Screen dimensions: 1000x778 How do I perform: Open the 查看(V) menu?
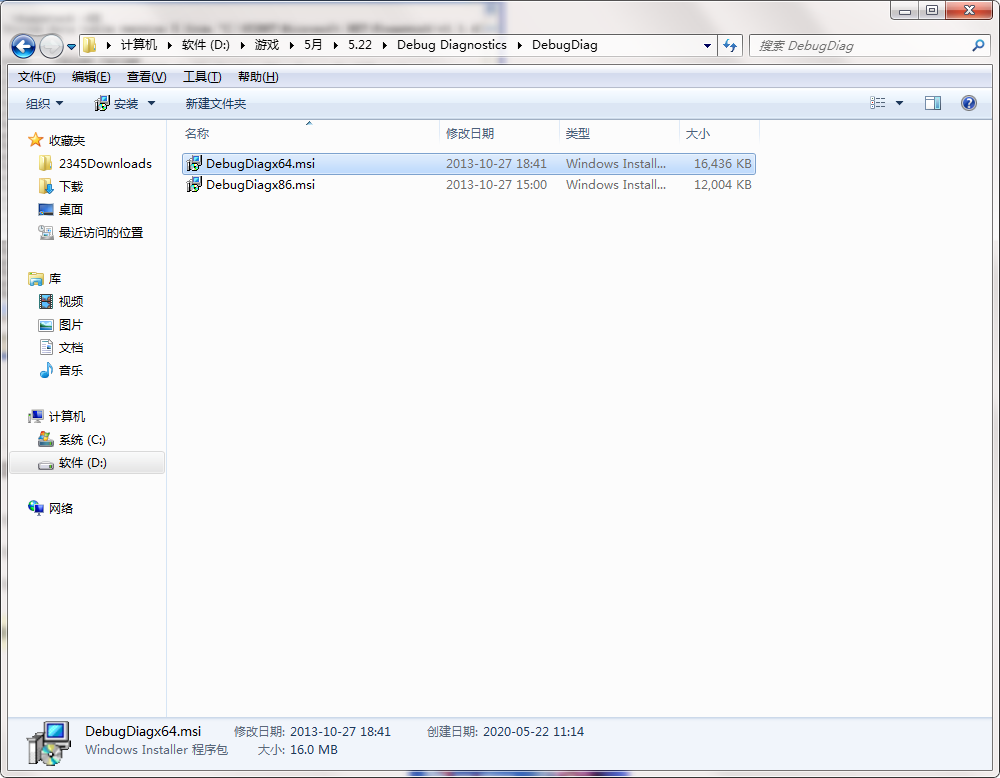pos(146,77)
